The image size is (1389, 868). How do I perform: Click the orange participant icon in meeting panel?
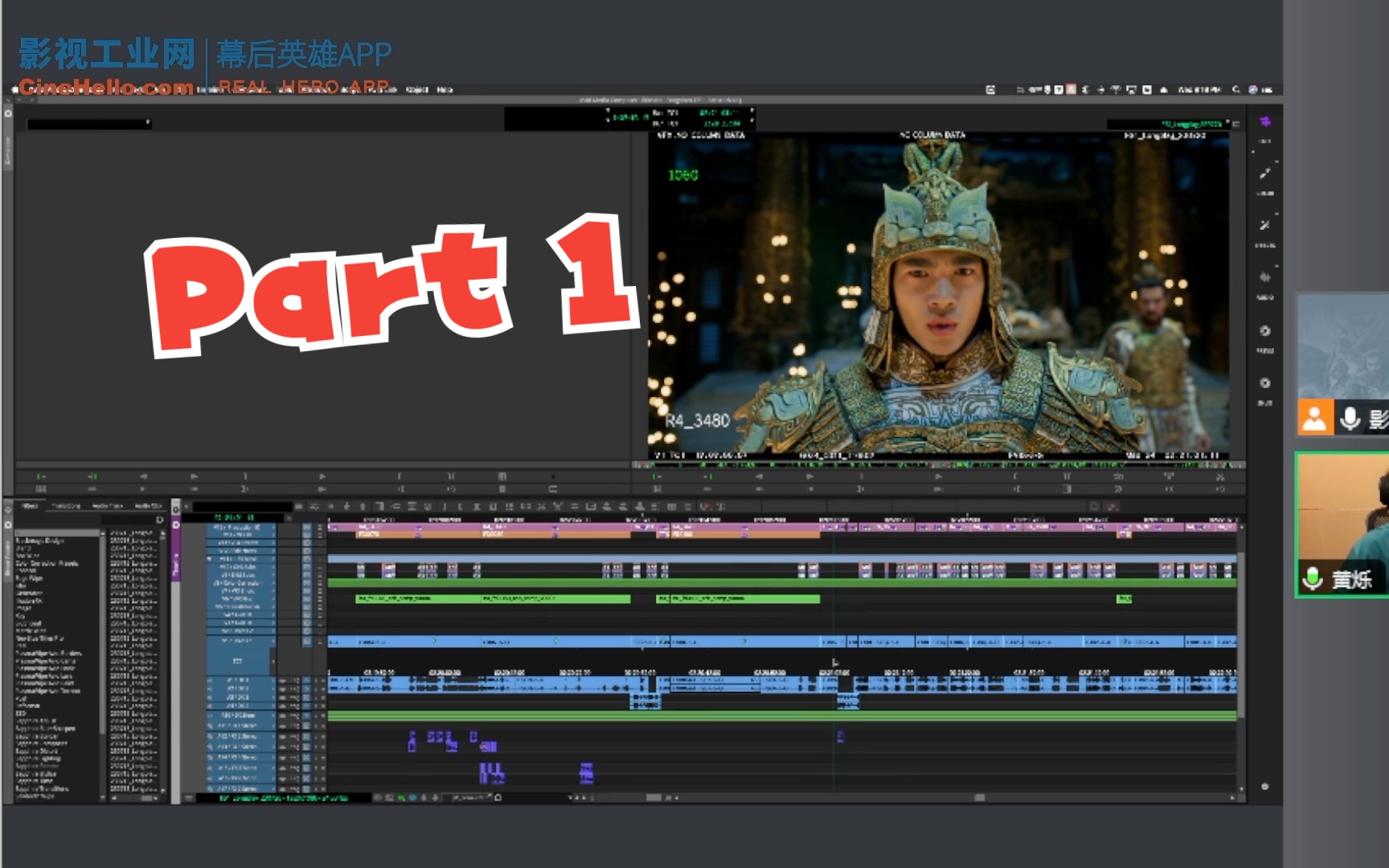point(1314,419)
